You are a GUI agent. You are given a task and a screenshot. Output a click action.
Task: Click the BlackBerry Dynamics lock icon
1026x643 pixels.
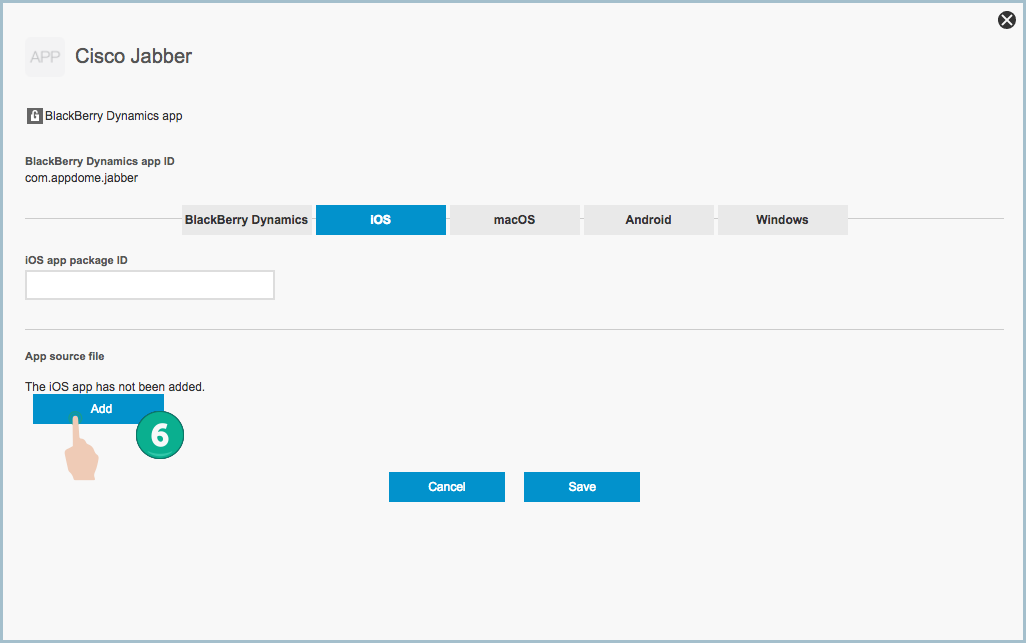(x=35, y=116)
